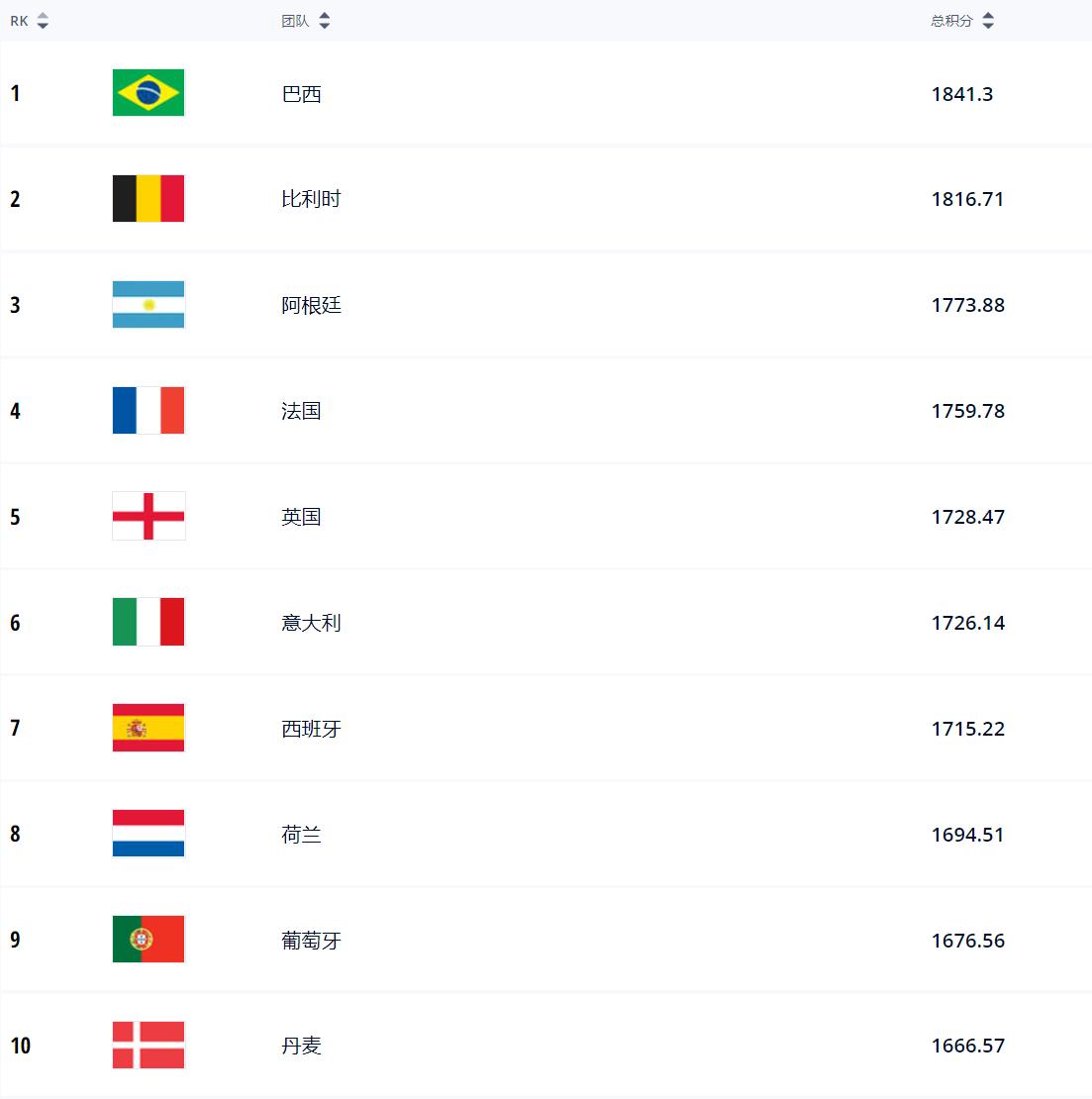The image size is (1092, 1099).
Task: Click the Portugal flag icon
Action: 149,940
